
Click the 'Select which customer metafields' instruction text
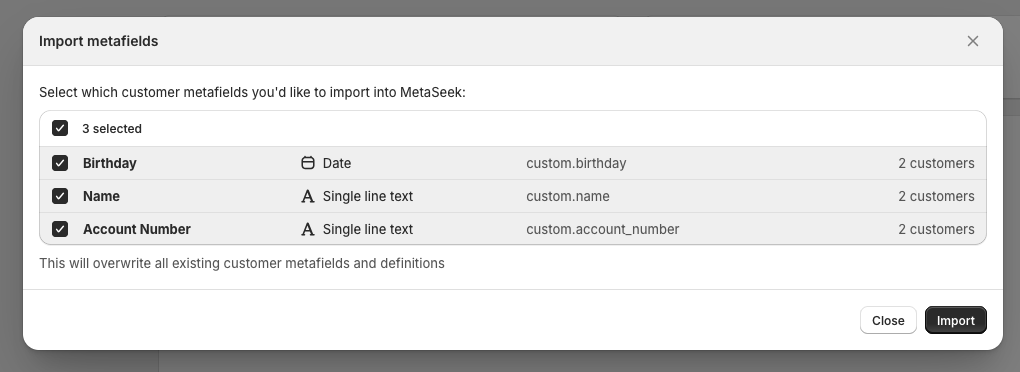[252, 92]
